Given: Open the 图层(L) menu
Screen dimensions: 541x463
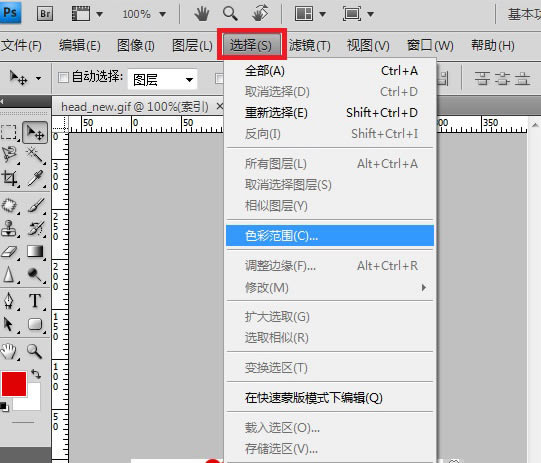Looking at the screenshot, I should click(x=192, y=46).
